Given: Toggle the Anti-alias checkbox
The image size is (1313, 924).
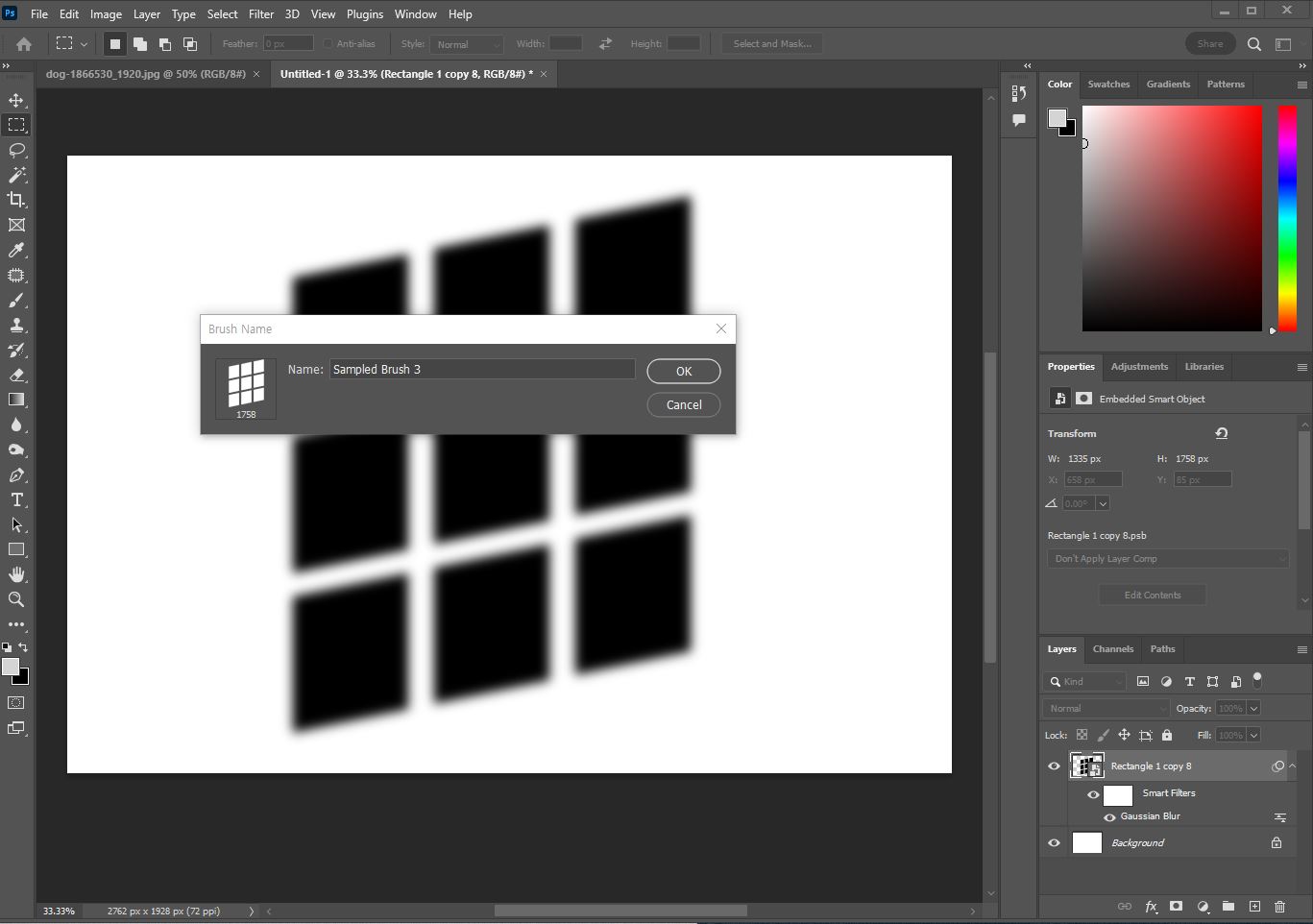Looking at the screenshot, I should pos(328,43).
